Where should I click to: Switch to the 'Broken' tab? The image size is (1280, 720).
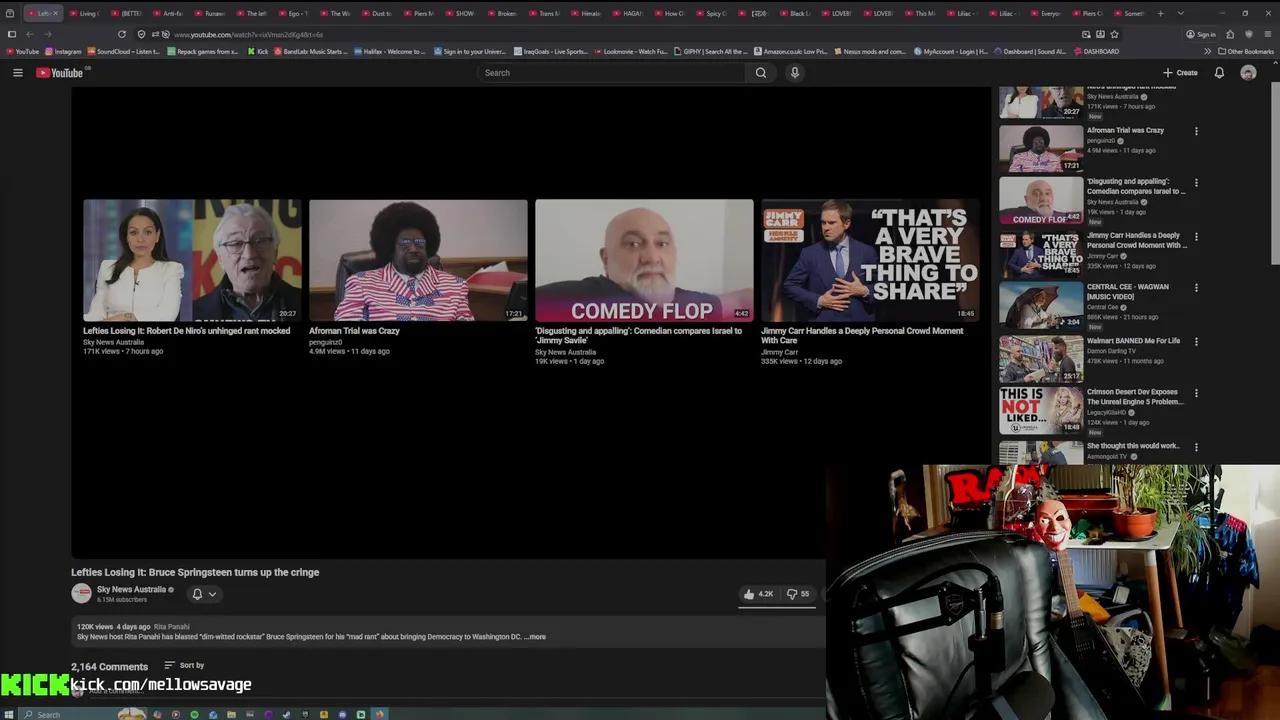pos(503,13)
